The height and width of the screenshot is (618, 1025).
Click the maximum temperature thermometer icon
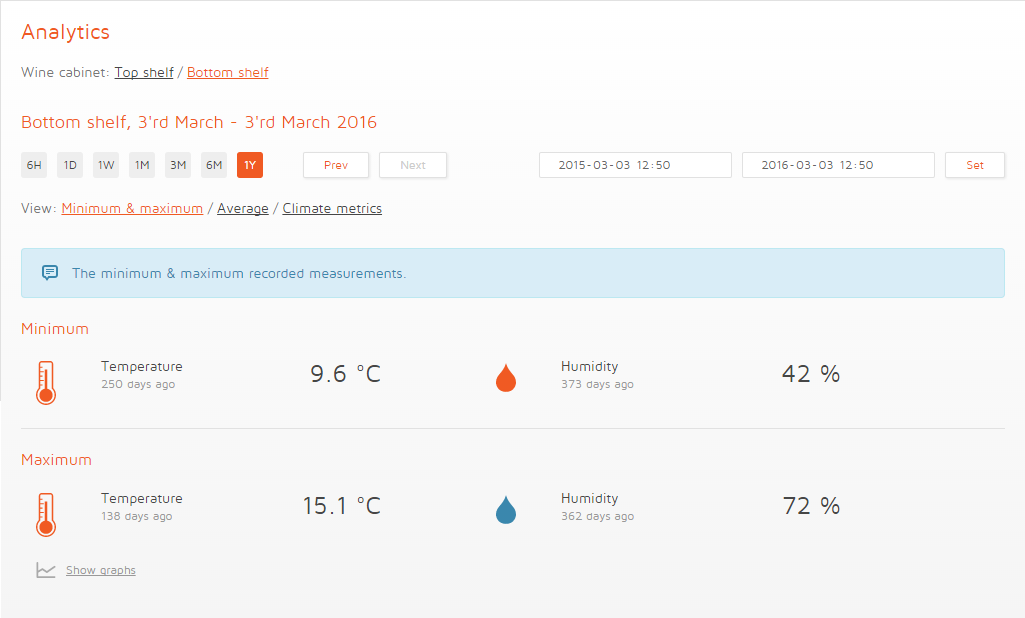pyautogui.click(x=46, y=515)
